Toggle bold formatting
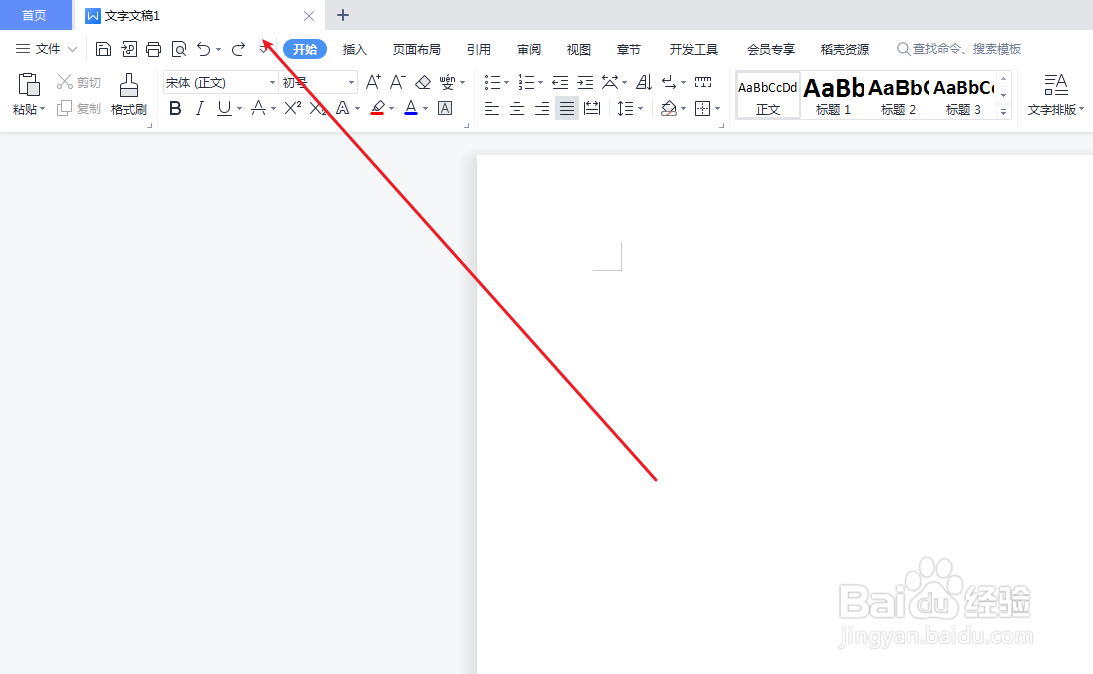The height and width of the screenshot is (674, 1093). pos(175,107)
